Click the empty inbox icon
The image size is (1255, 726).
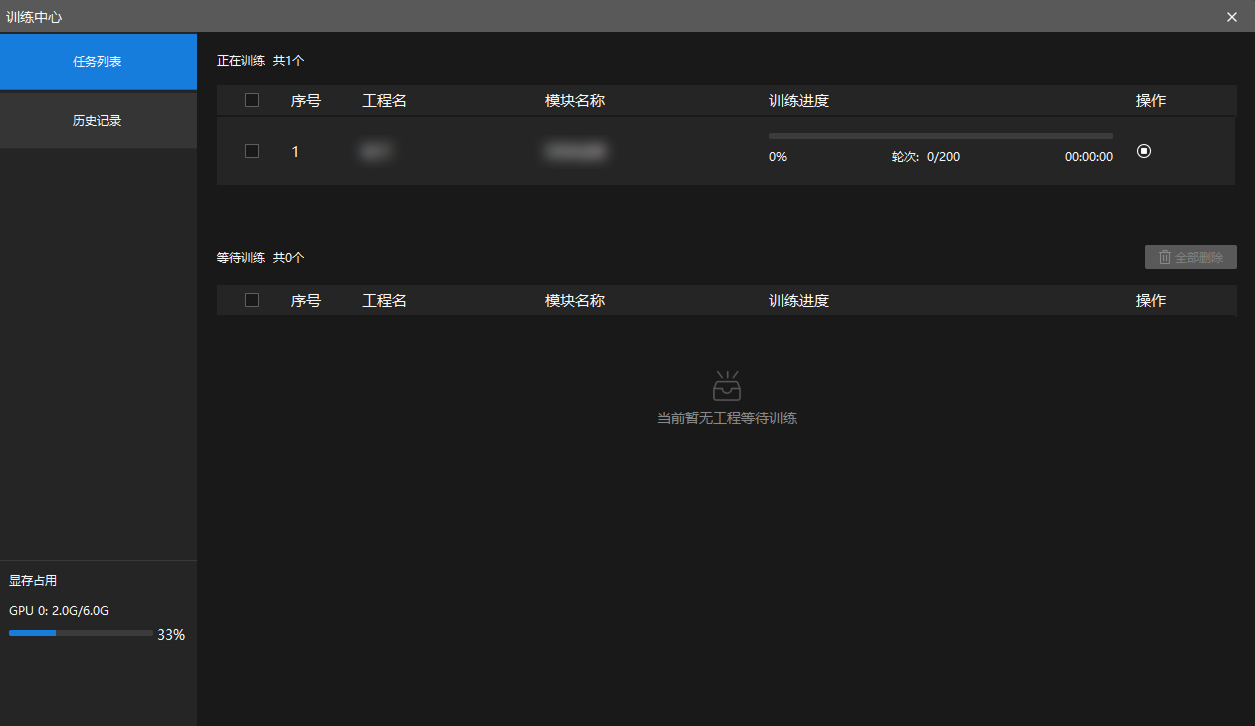[727, 385]
